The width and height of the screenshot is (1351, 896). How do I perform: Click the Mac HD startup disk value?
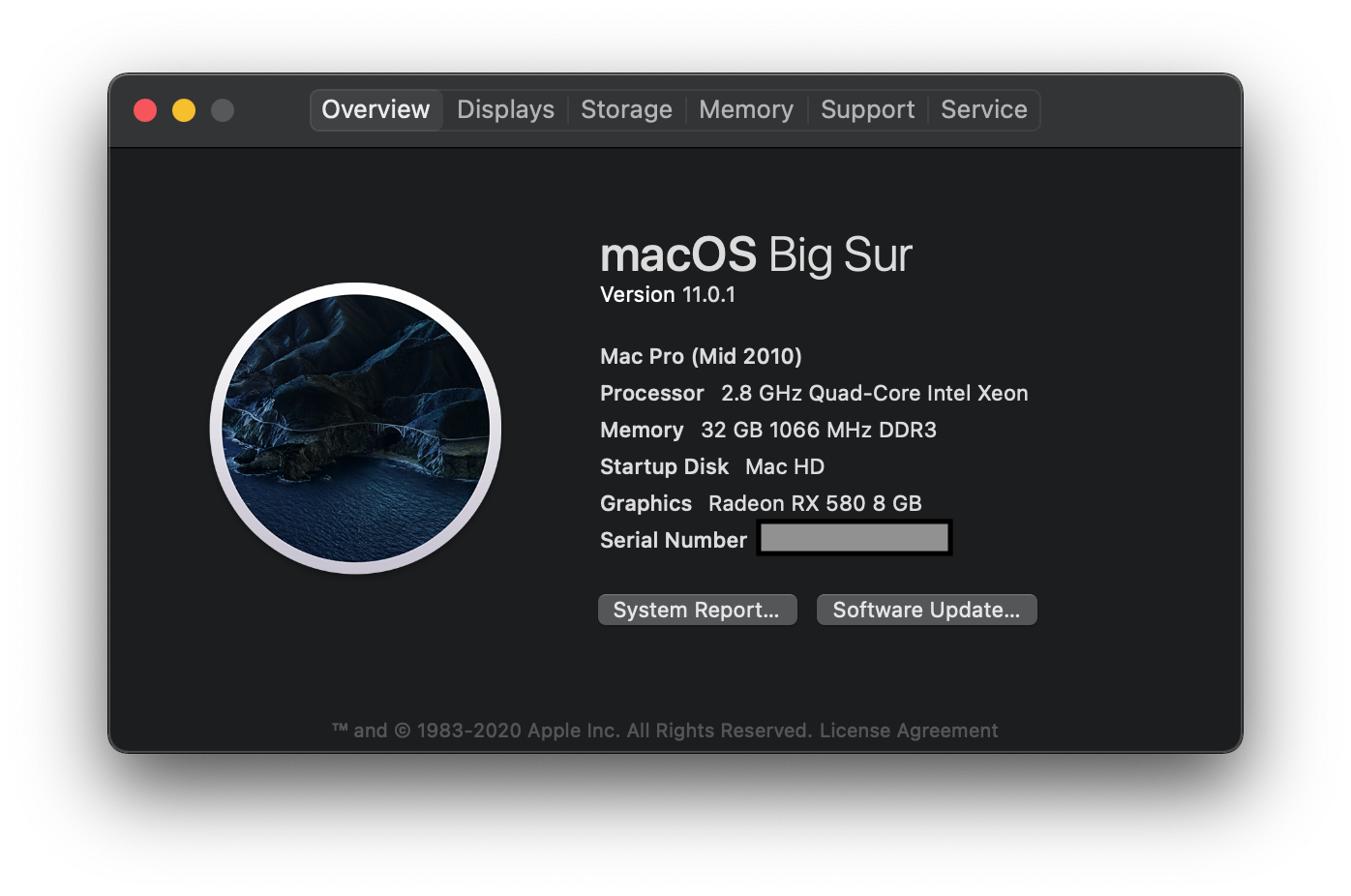point(785,466)
